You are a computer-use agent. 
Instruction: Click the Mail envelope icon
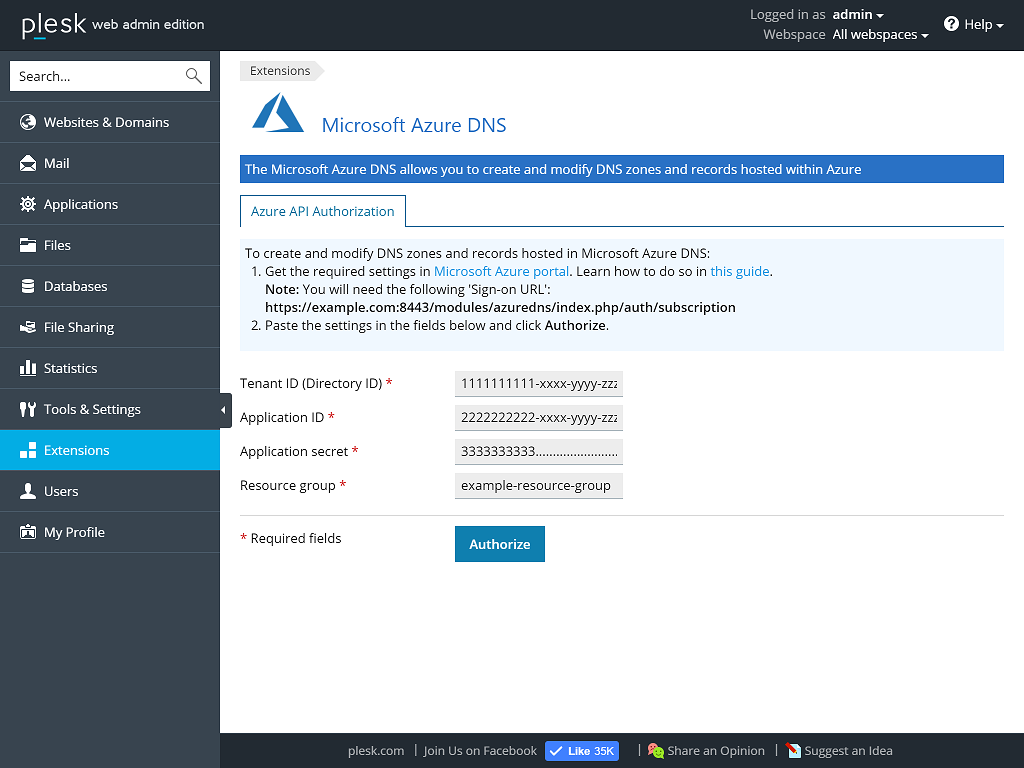(28, 163)
